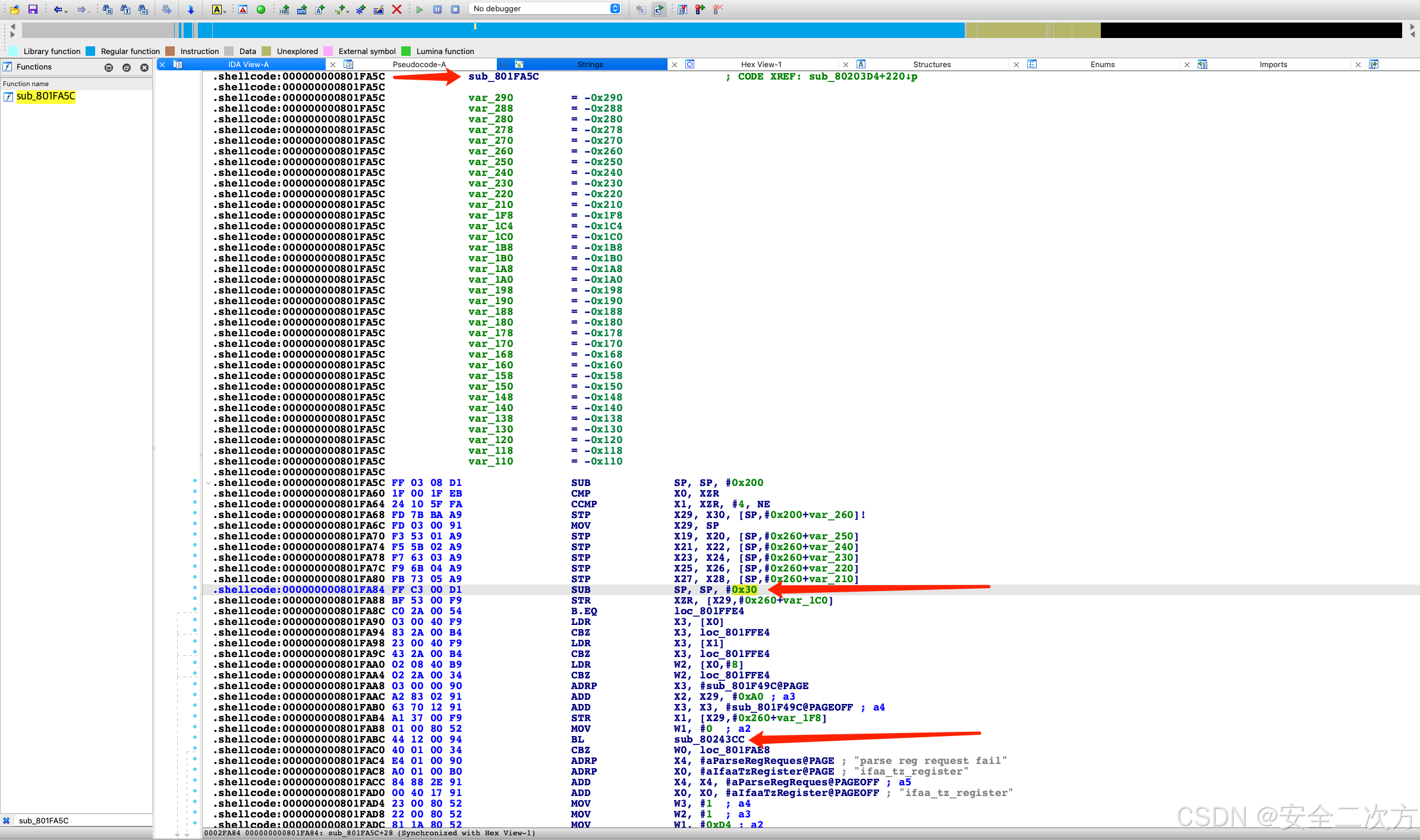Click the green circle toolbar icon
Viewport: 1420px width, 840px height.
point(261,9)
